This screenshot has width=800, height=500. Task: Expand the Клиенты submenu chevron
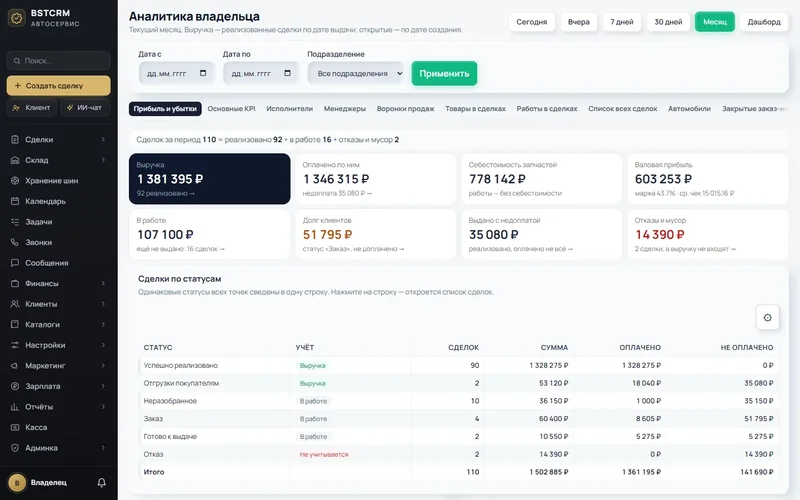(103, 304)
